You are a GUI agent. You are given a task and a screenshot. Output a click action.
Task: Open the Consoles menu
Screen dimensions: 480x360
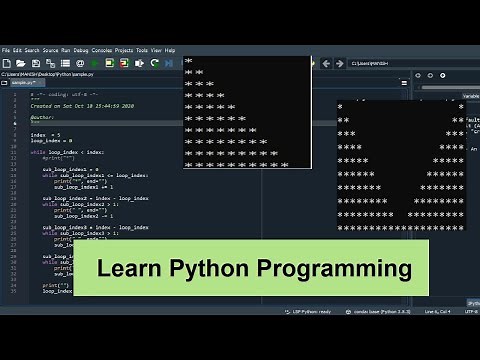[102, 50]
